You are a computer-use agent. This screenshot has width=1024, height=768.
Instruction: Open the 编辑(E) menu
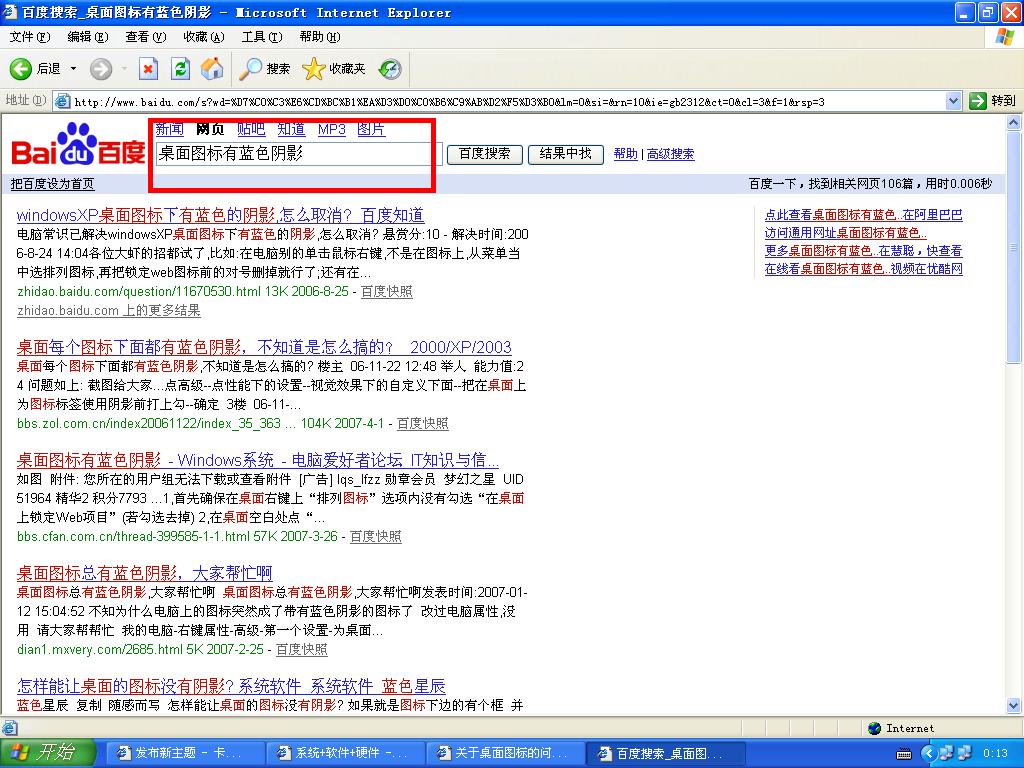tap(88, 37)
